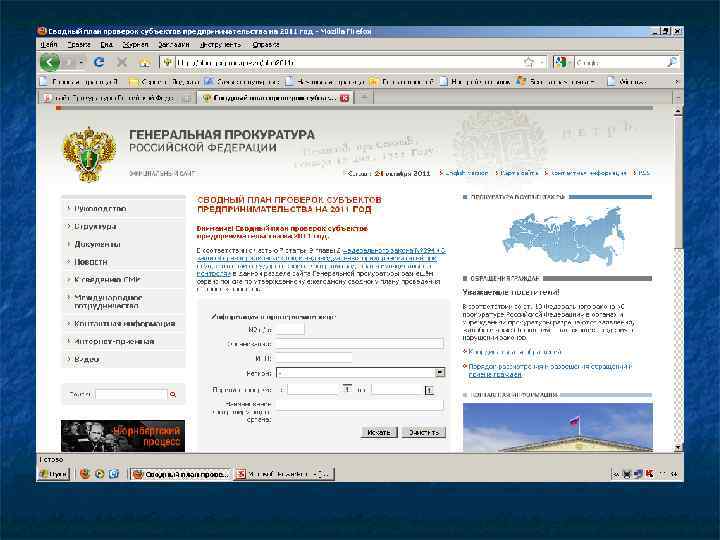Open the Вид menu
This screenshot has width=720, height=540.
[107, 45]
